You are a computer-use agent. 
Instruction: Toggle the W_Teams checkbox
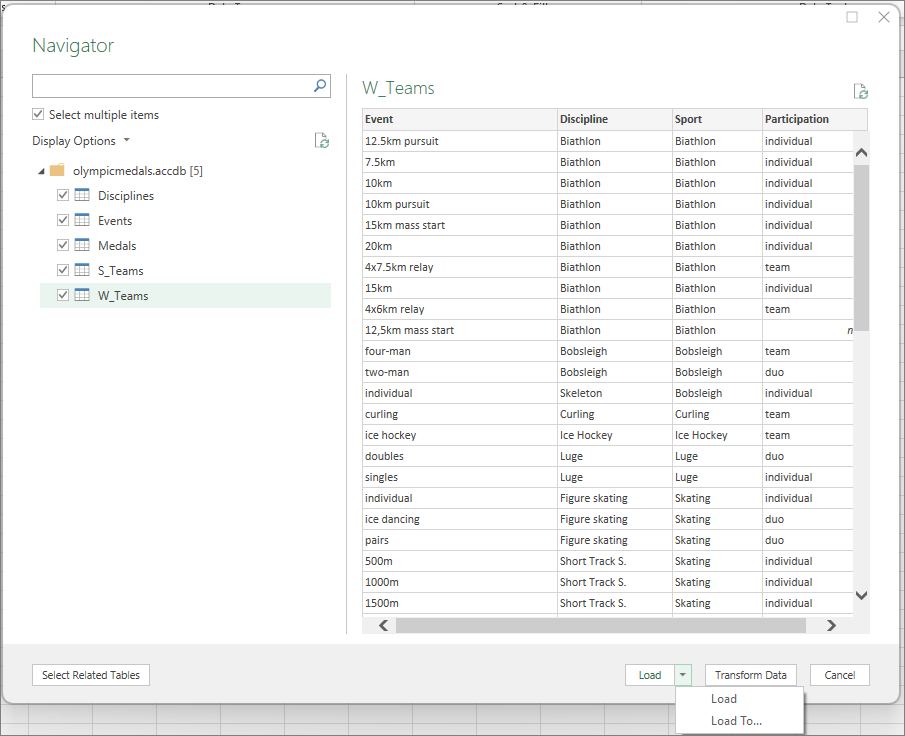point(64,296)
